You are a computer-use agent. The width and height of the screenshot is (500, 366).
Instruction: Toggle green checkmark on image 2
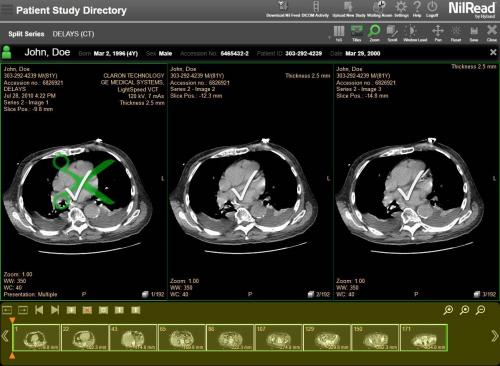point(245,185)
